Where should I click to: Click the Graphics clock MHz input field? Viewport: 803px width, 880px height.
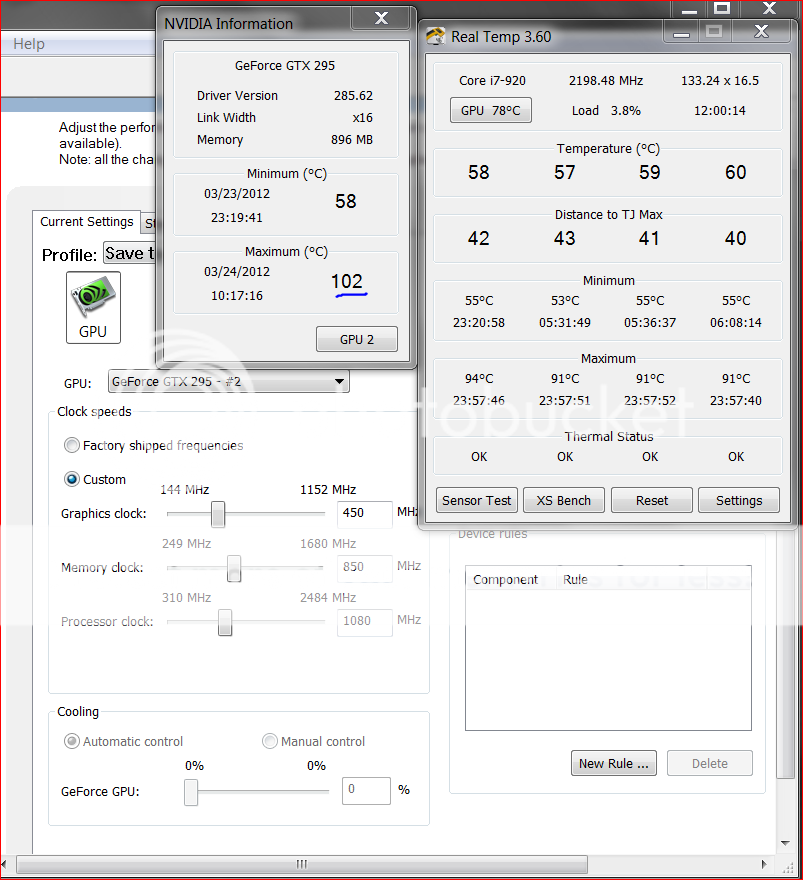click(364, 513)
